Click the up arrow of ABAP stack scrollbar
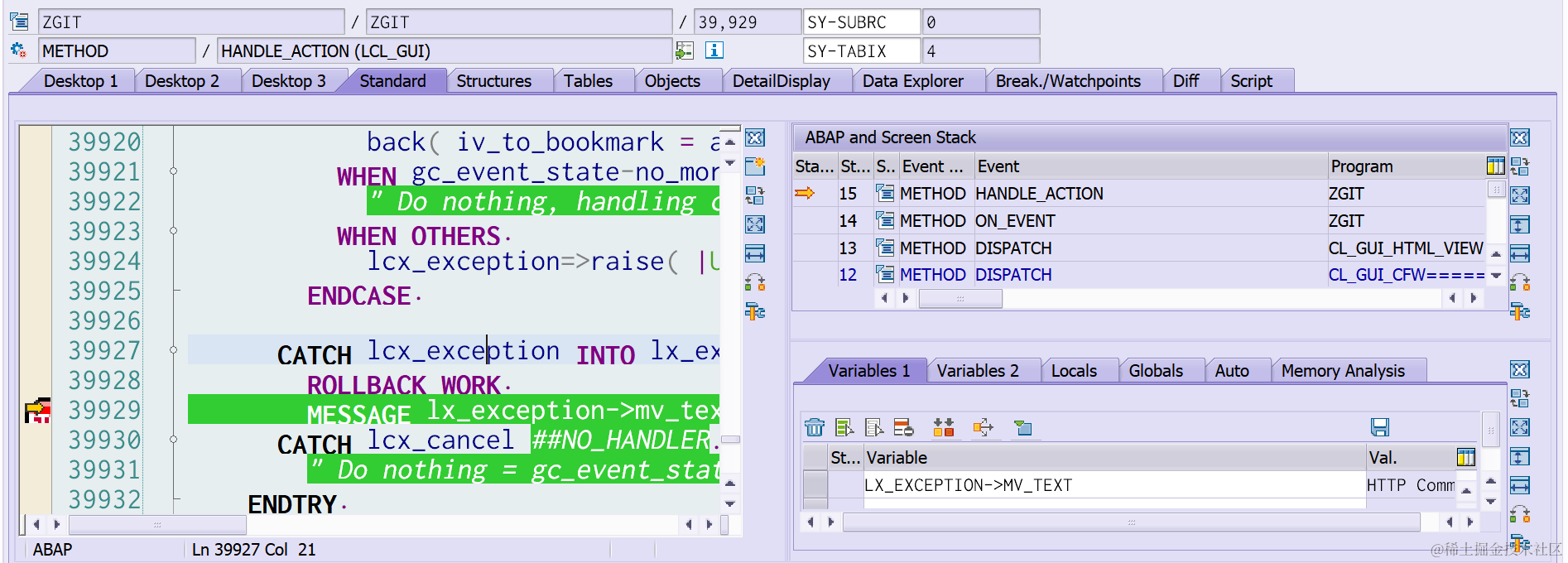The width and height of the screenshot is (1568, 563). click(x=1496, y=254)
